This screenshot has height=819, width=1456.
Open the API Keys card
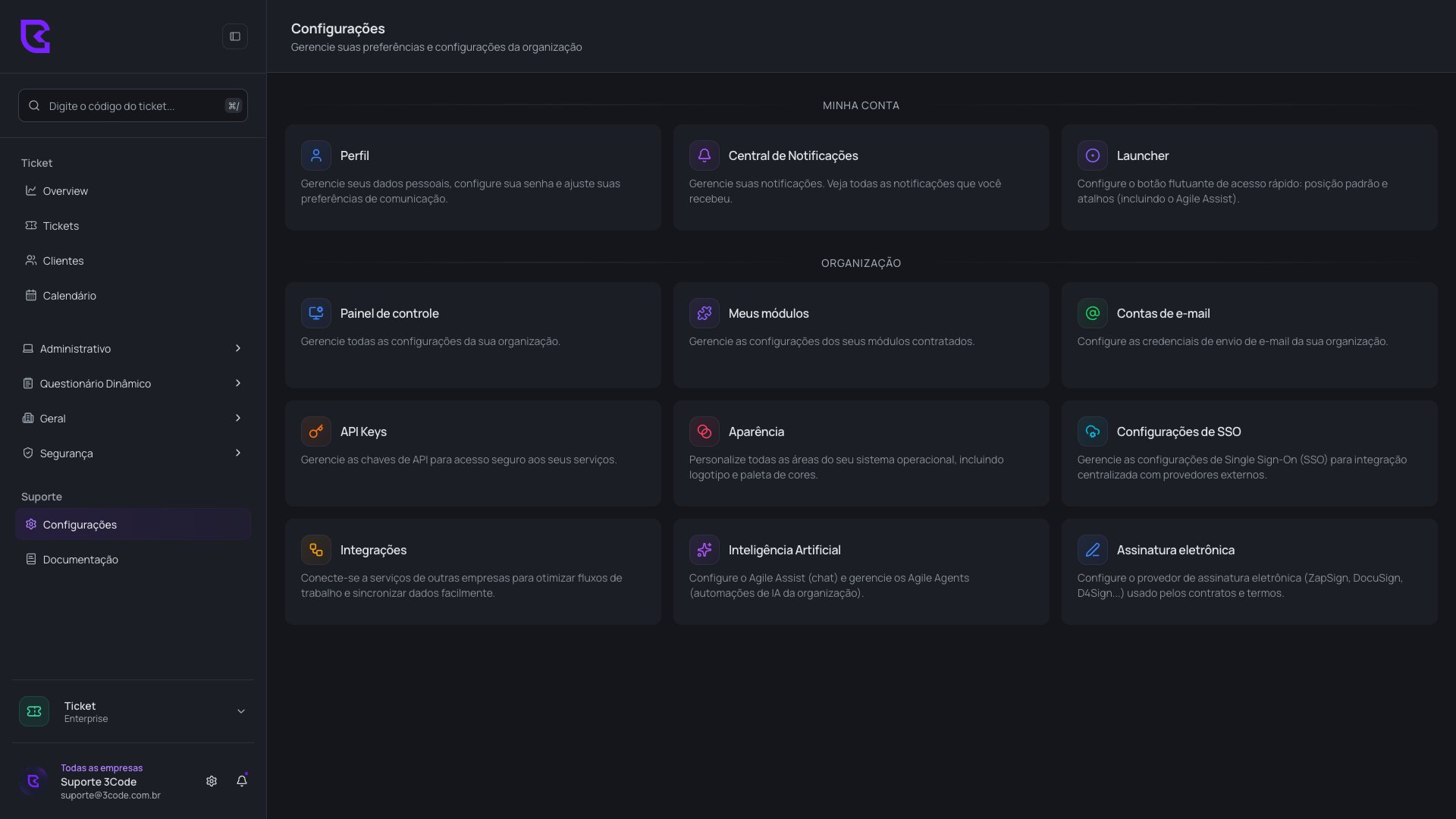point(473,453)
